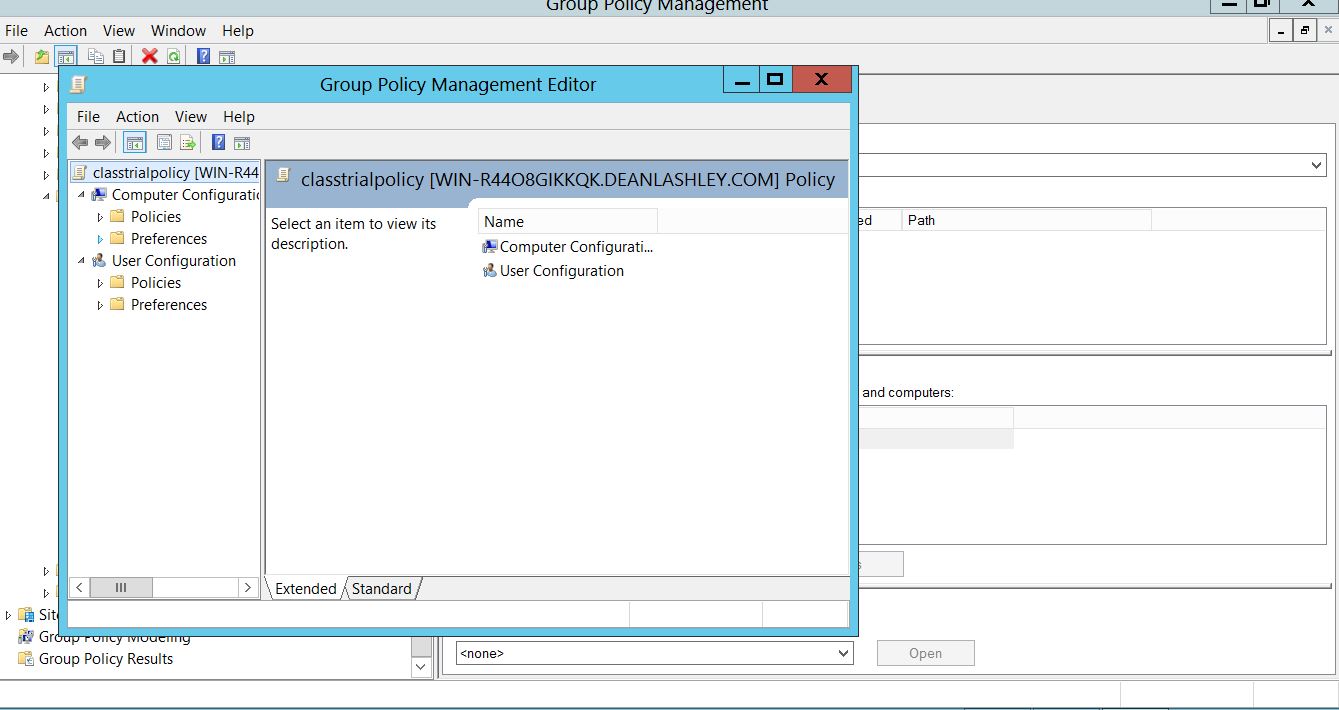1339x710 pixels.
Task: Select Group Policy Results node
Action: [106, 659]
